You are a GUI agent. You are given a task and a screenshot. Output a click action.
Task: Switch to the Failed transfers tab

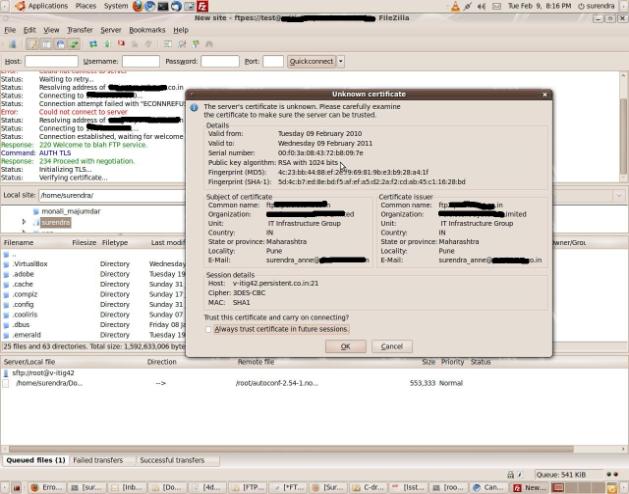[98, 460]
